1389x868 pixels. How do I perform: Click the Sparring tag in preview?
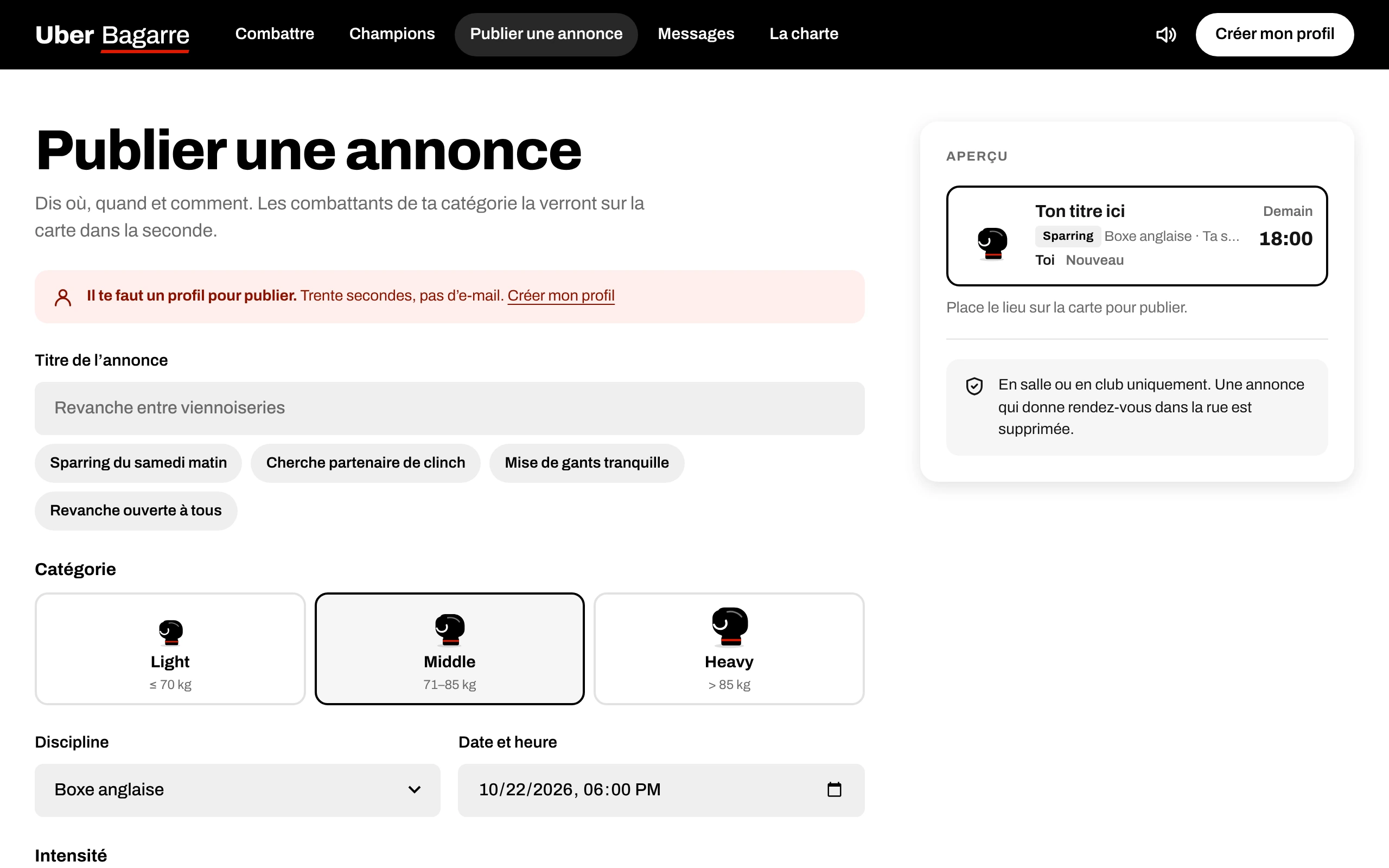pos(1068,236)
